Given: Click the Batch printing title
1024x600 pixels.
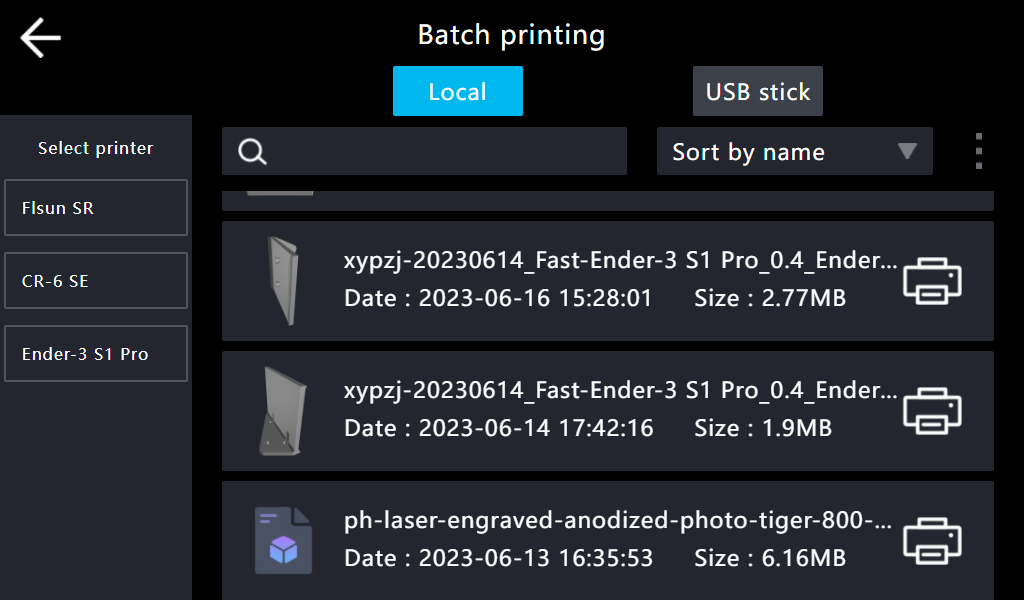Looking at the screenshot, I should tap(511, 36).
